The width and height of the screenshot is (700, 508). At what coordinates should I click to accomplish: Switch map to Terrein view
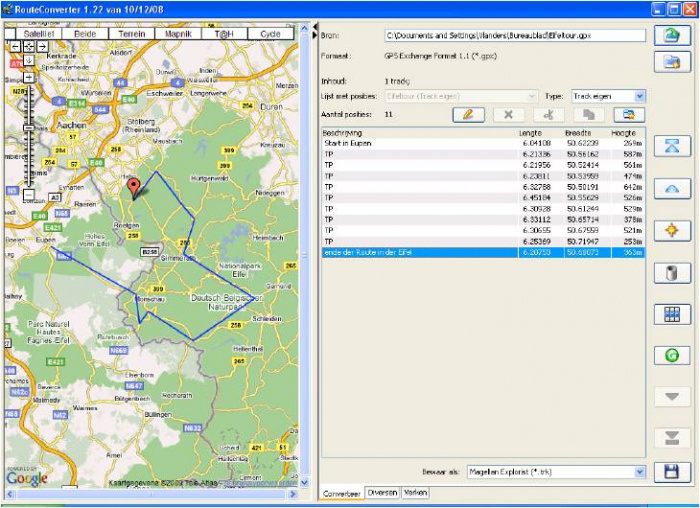click(132, 33)
